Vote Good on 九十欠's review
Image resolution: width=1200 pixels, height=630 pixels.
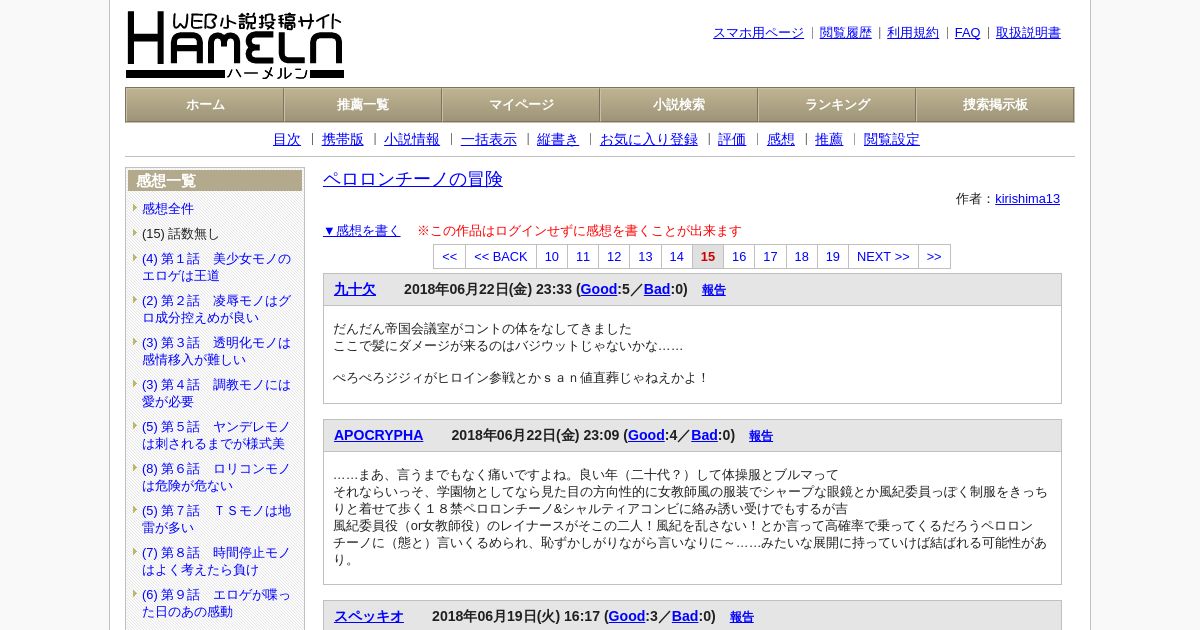coord(599,289)
